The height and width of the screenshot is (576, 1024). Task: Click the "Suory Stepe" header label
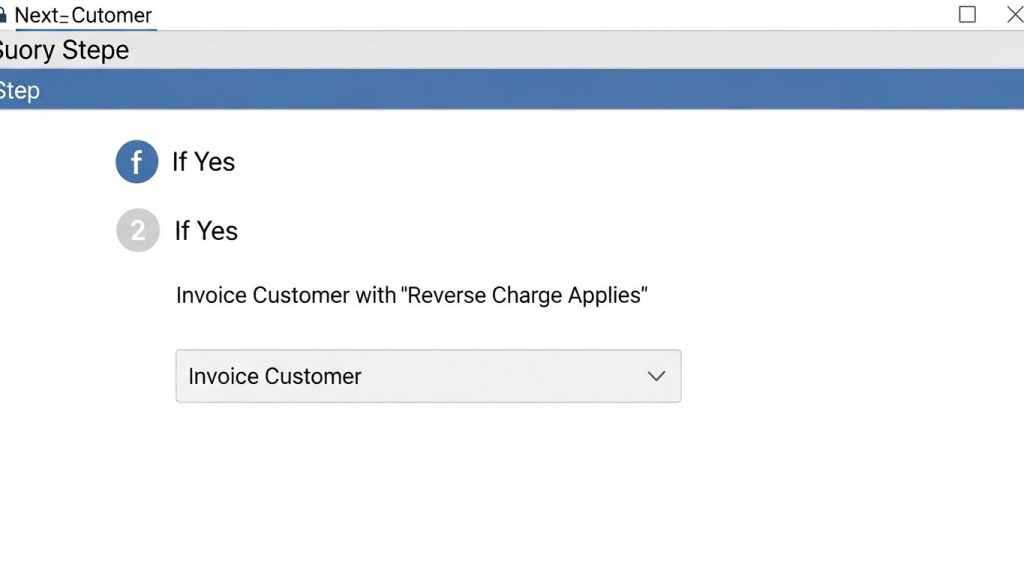[x=64, y=50]
